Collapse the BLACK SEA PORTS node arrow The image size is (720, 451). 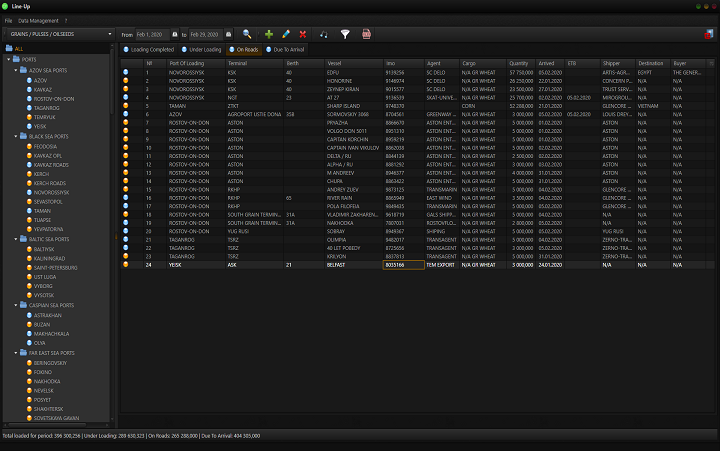(x=16, y=136)
